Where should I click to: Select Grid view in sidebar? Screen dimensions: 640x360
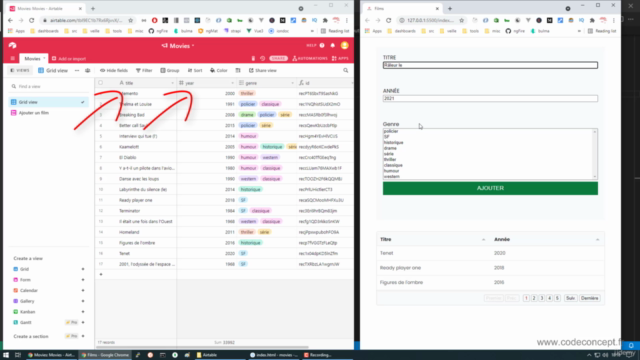49,102
